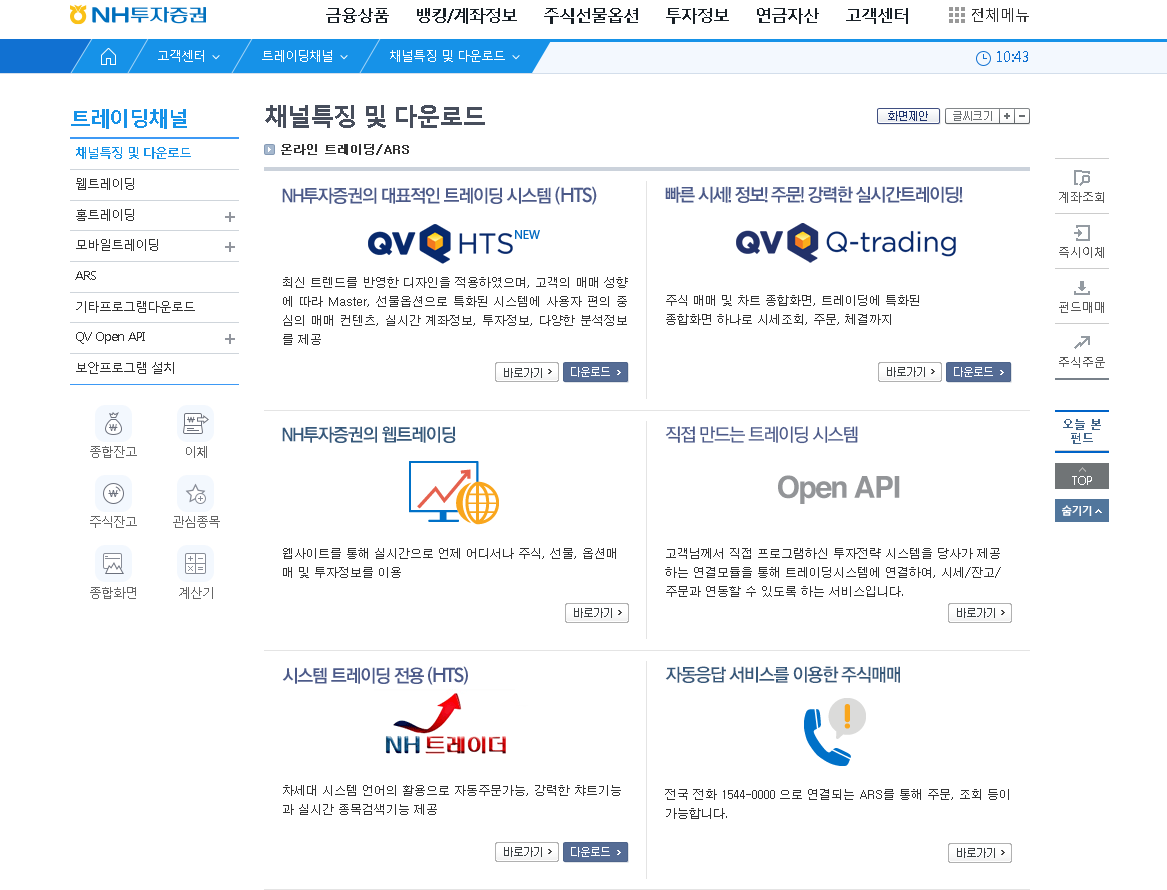This screenshot has width=1167, height=890.
Task: Decrease font size with minus button
Action: (x=1022, y=116)
